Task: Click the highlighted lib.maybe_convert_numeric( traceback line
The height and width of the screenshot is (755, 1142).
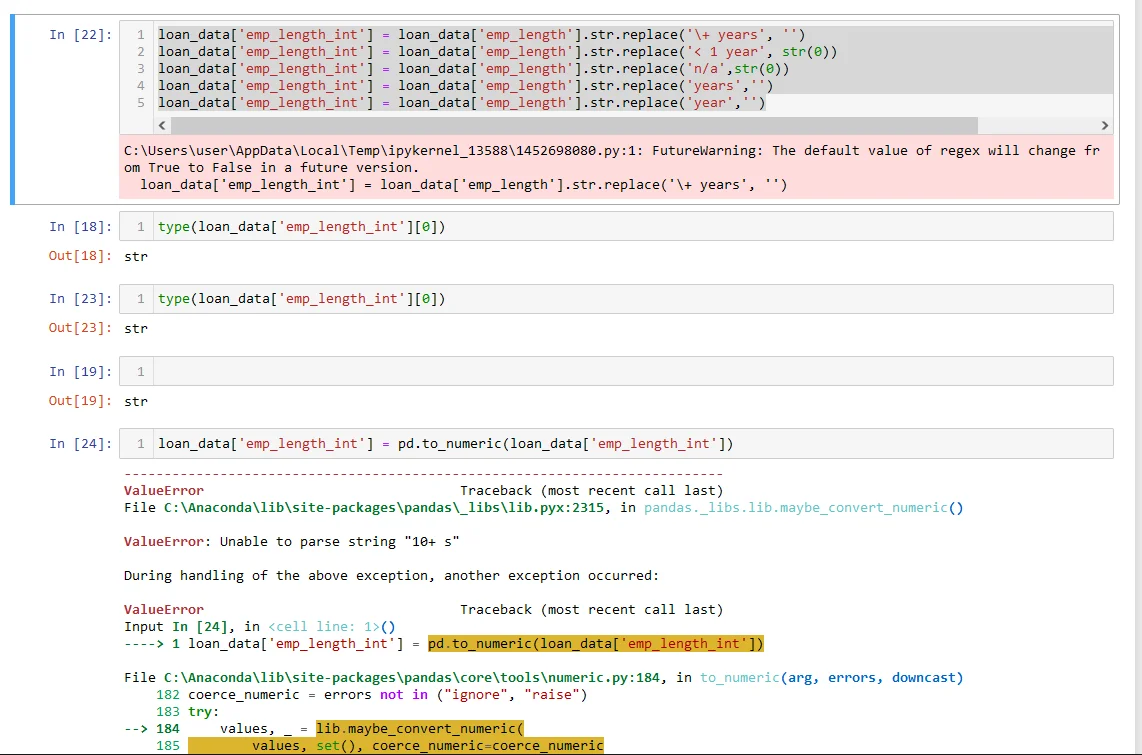Action: 419,729
